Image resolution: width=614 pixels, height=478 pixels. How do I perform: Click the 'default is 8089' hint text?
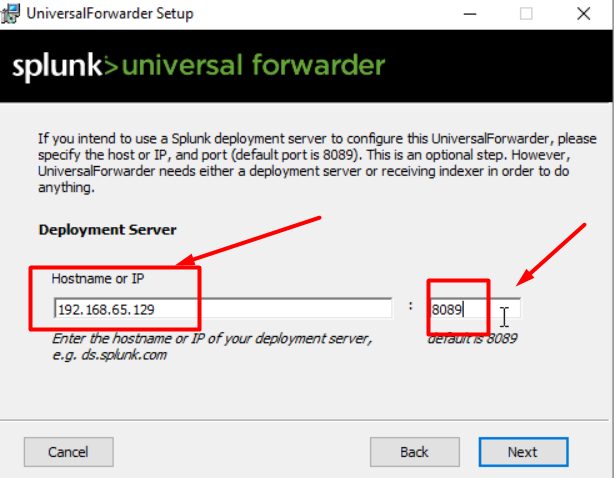(473, 338)
